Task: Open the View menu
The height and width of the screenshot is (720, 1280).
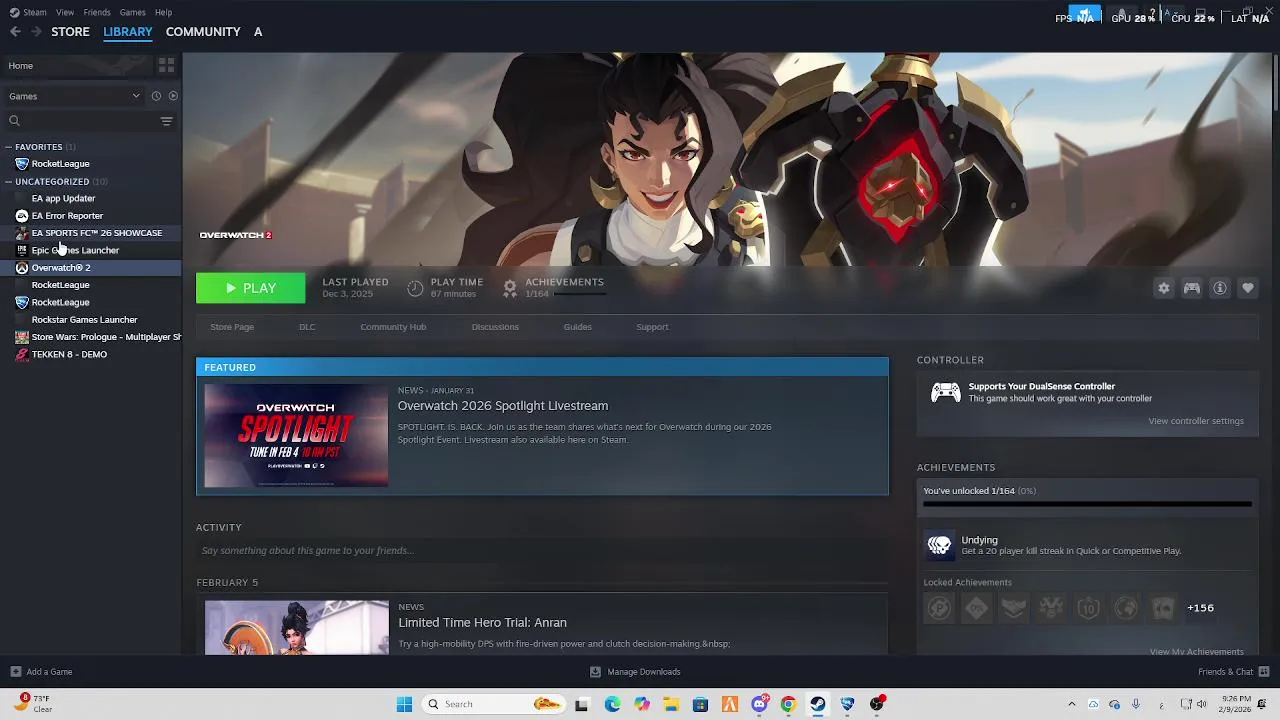Action: point(65,12)
